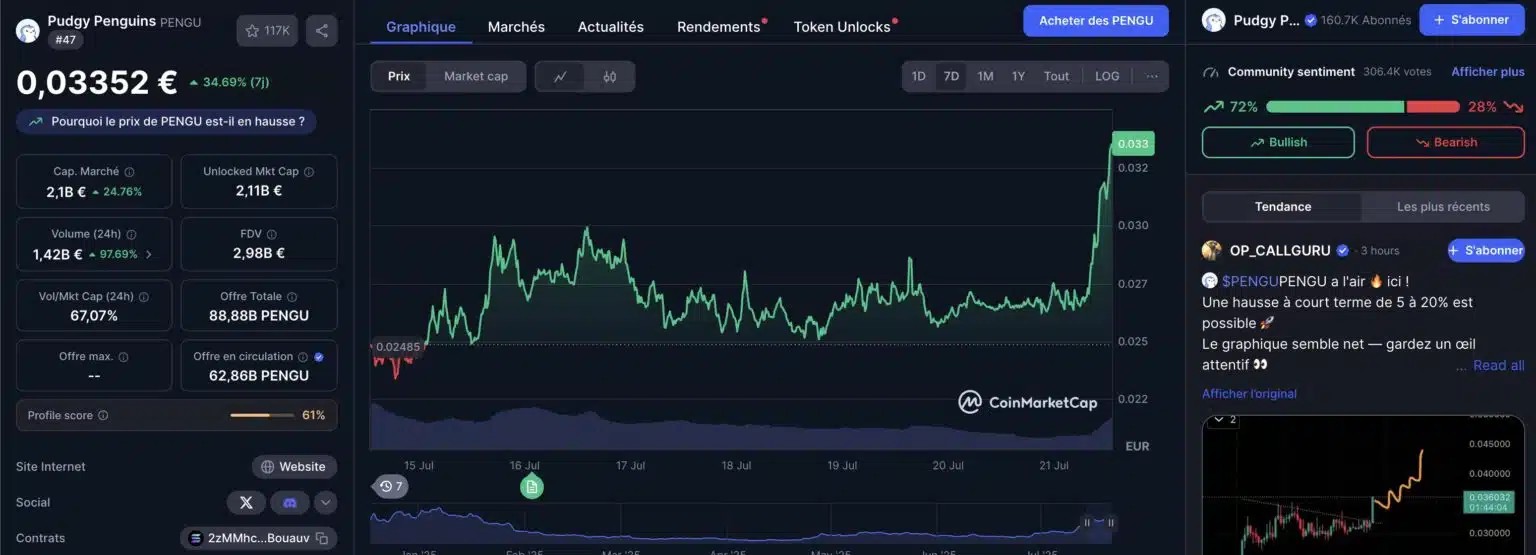Switch feed to Tendance tab
Viewport: 1536px width, 555px height.
[x=1283, y=206]
